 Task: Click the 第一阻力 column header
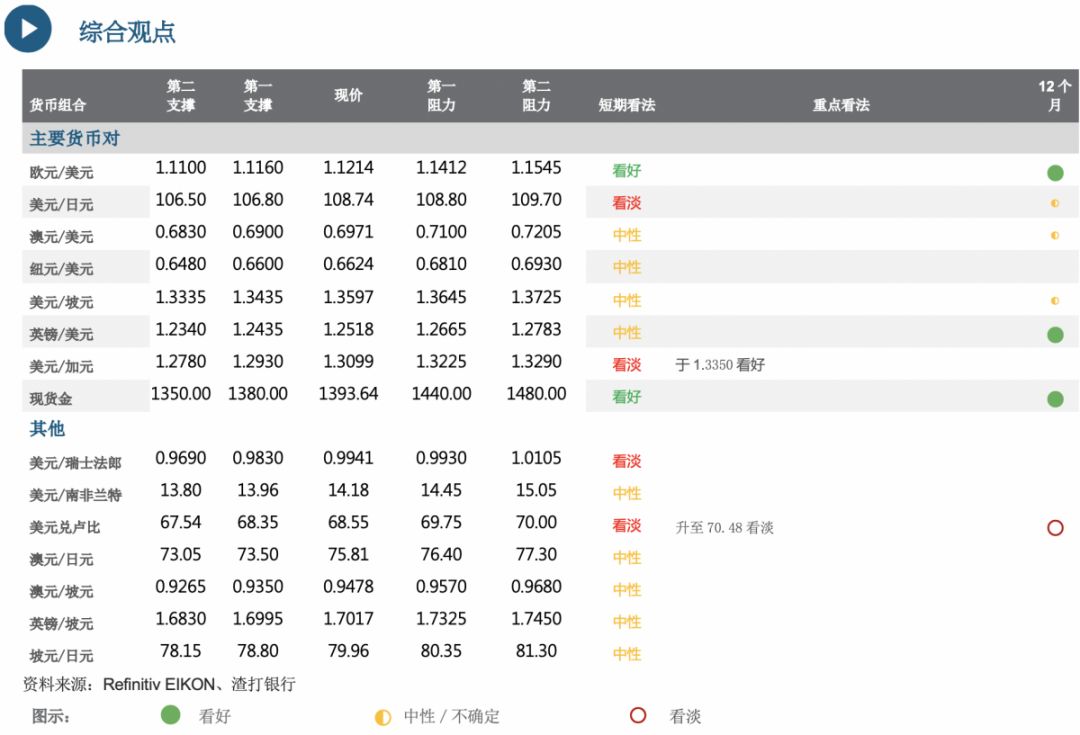coord(441,95)
